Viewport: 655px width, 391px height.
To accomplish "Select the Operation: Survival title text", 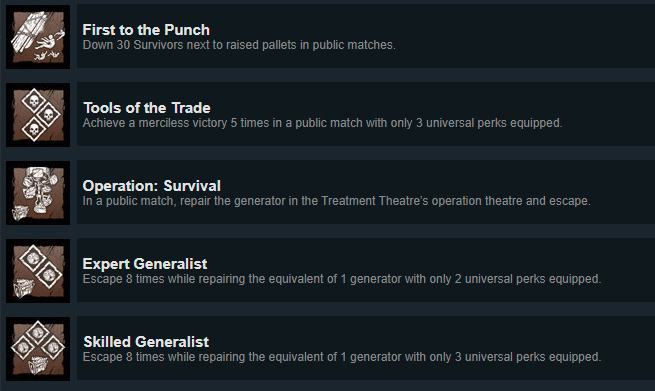I will pyautogui.click(x=151, y=186).
